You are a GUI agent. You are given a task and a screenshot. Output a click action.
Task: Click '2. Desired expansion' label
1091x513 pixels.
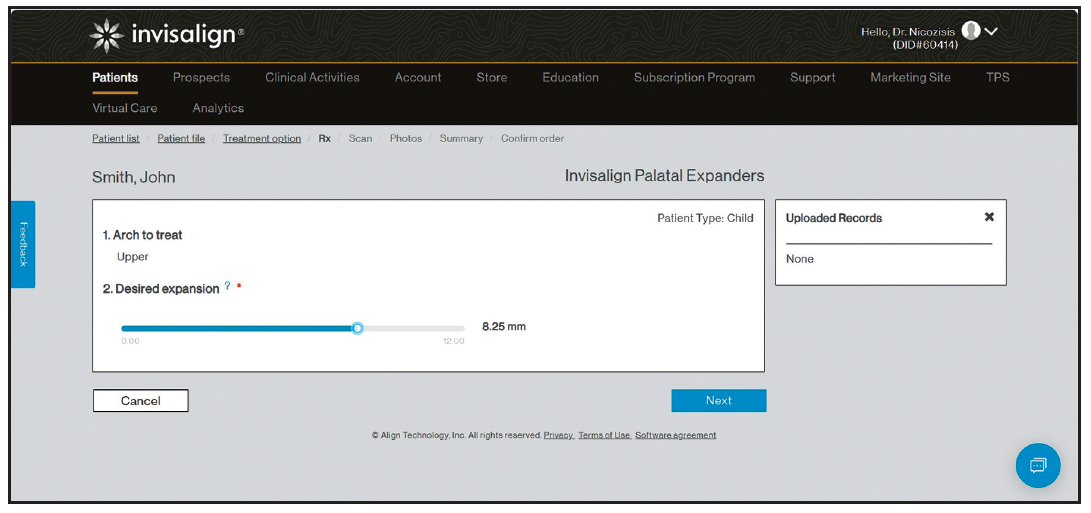click(161, 289)
